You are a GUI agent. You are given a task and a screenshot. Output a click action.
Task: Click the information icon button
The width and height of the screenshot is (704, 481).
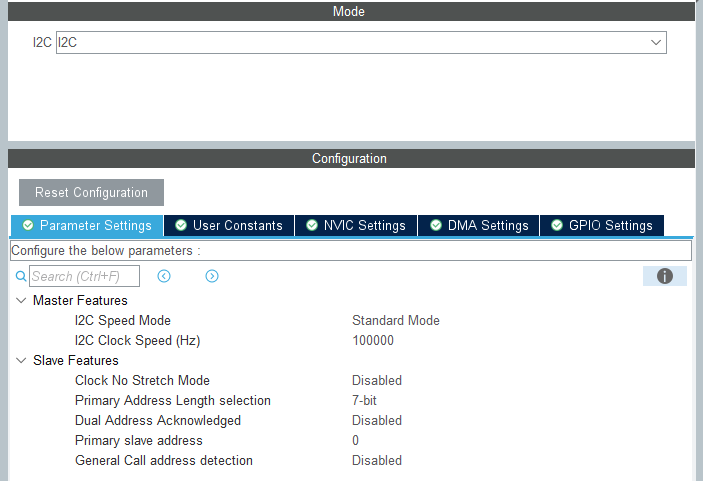coord(665,276)
